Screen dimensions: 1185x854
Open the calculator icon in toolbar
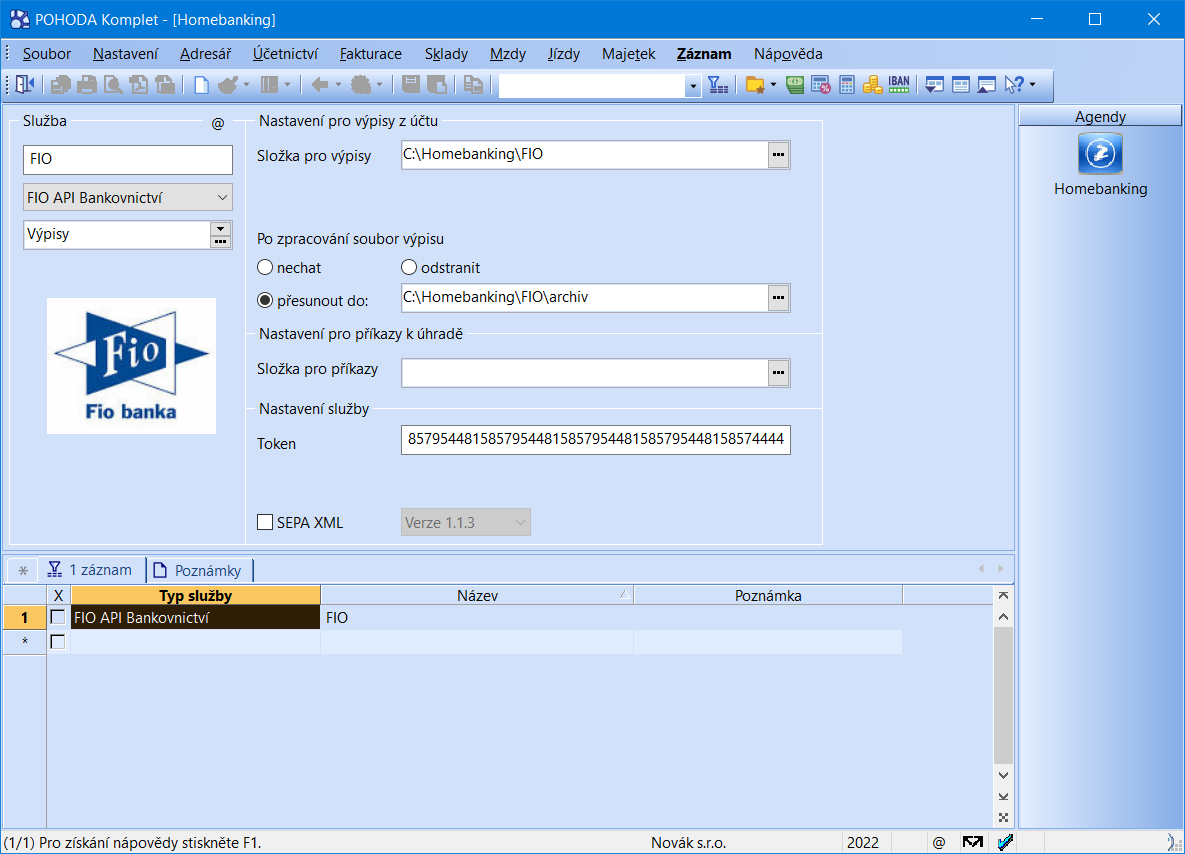(847, 85)
